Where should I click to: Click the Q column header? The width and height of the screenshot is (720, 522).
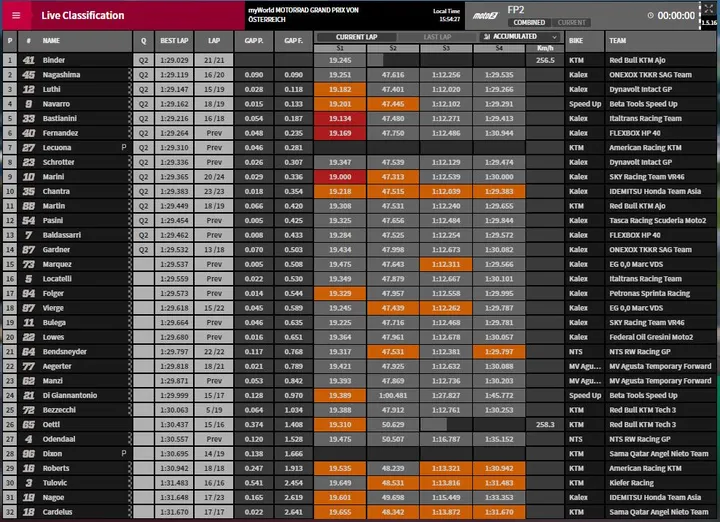143,41
